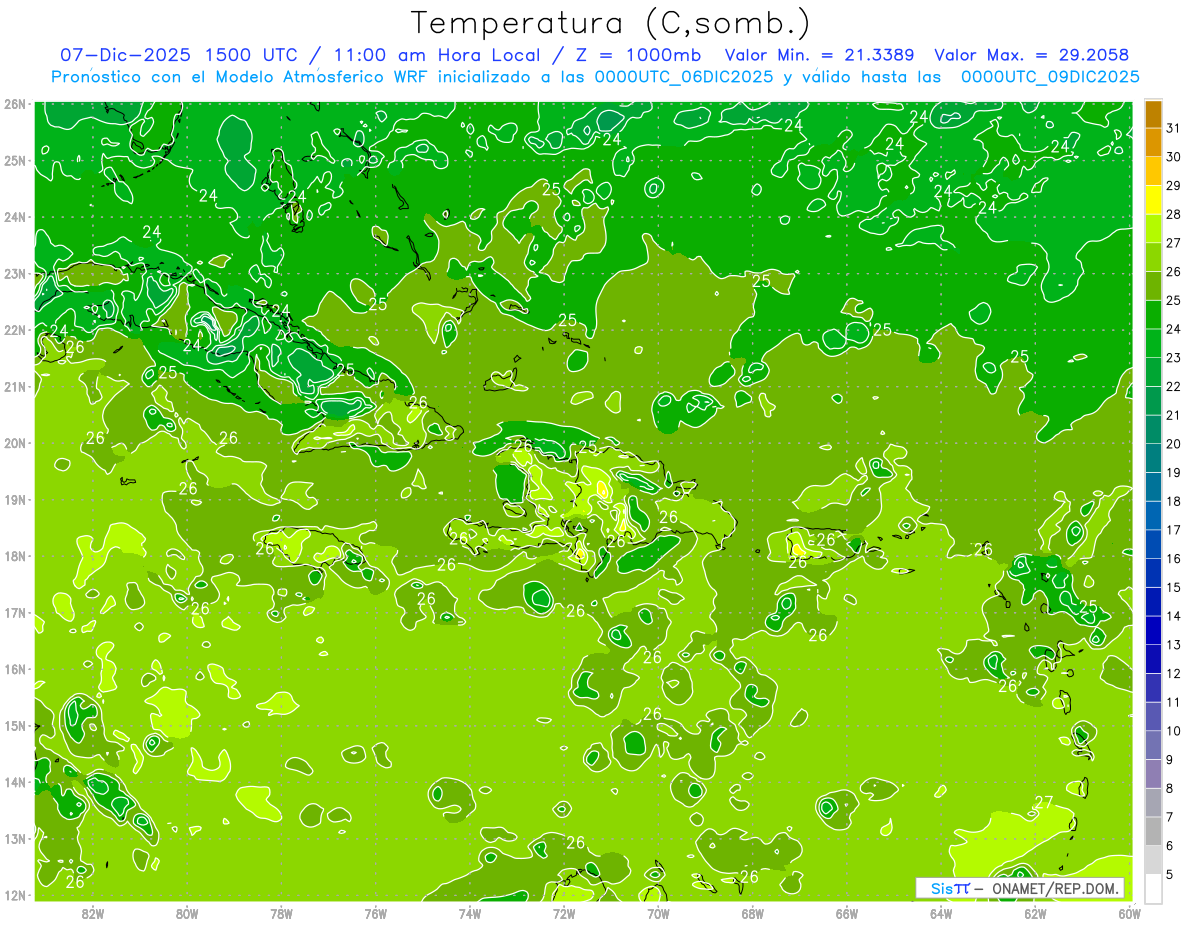Click the "19N" latitude axis label
The width and height of the screenshot is (1200, 927).
(15, 499)
